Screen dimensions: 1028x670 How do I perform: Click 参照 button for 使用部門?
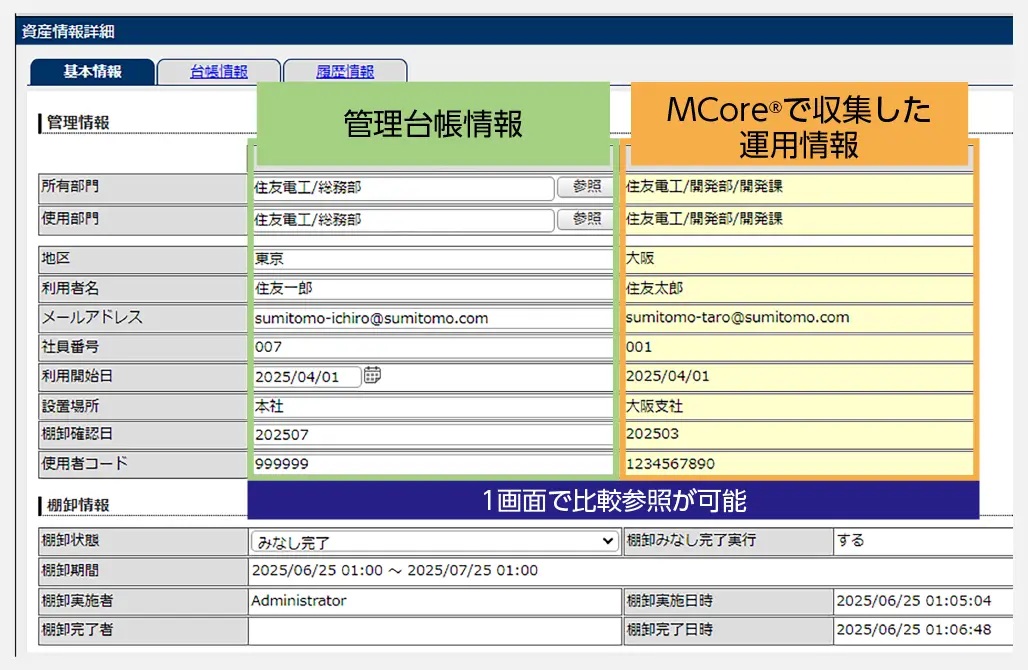(586, 219)
